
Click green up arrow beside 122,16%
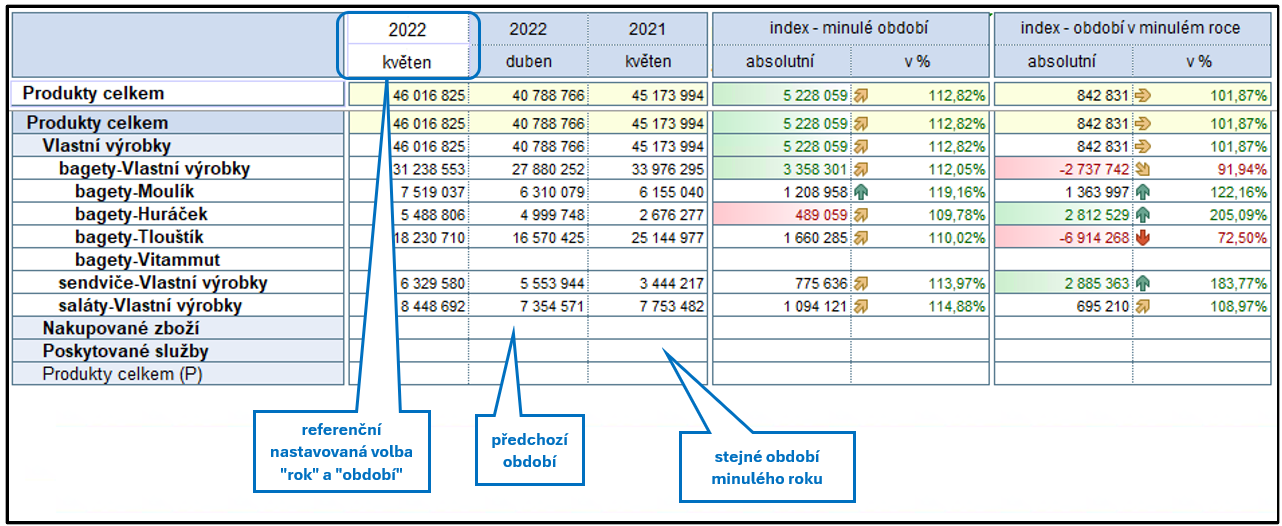(1143, 190)
